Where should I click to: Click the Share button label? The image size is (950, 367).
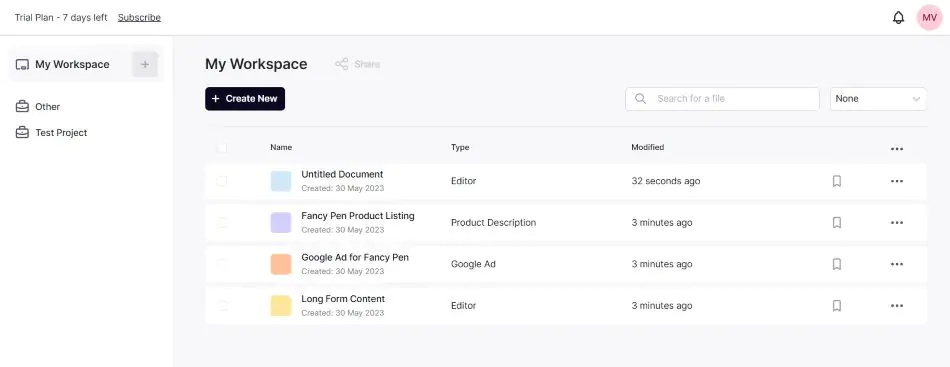[367, 64]
